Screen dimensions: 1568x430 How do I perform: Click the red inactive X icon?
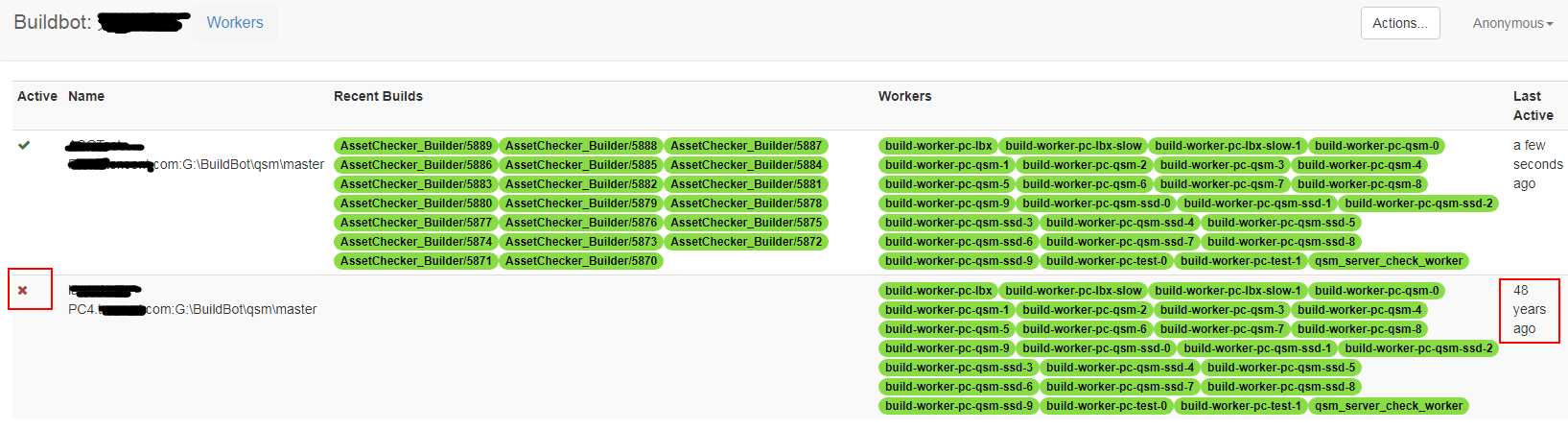23,290
